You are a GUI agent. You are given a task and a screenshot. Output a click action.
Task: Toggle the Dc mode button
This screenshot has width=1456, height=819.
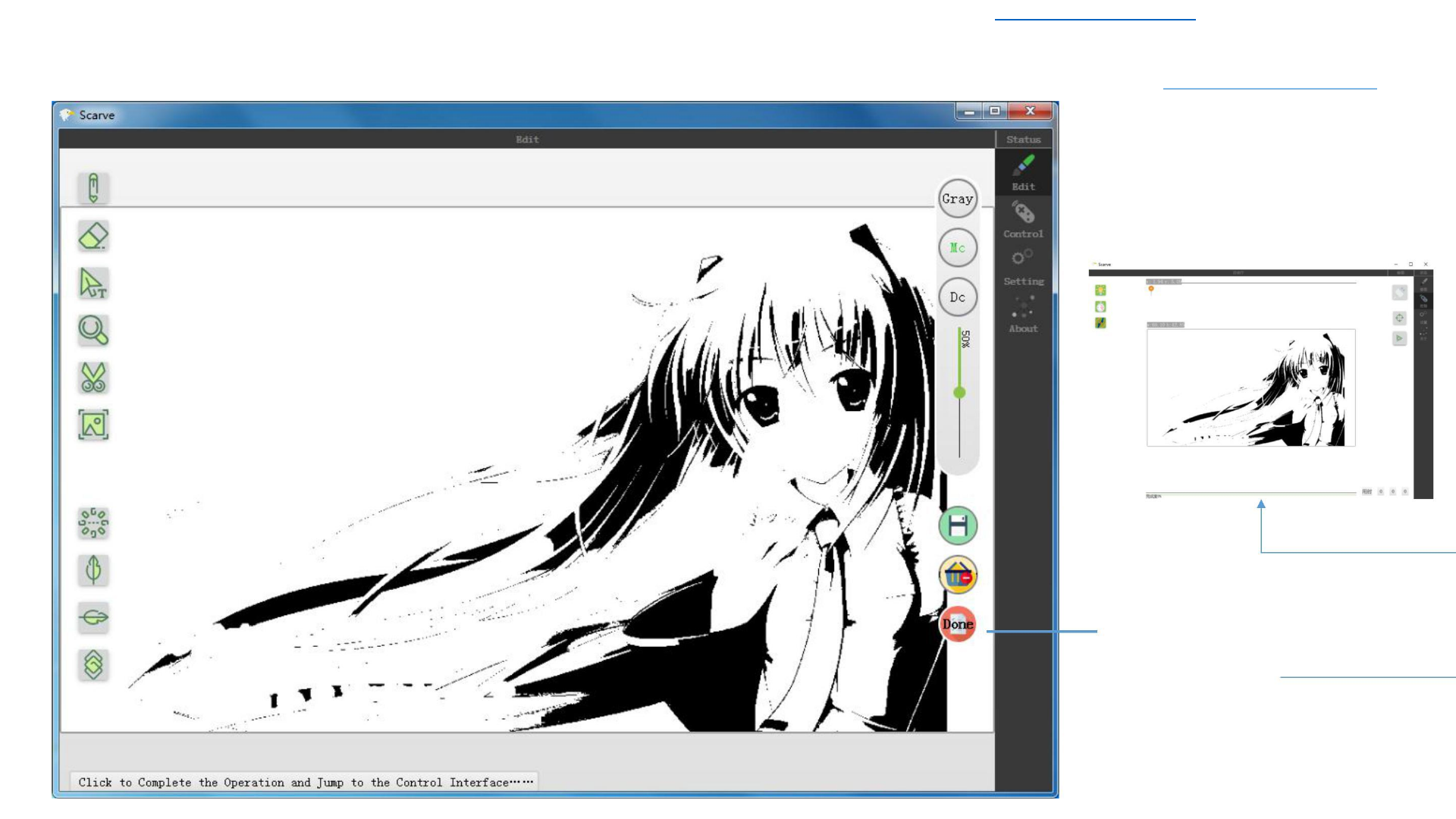[957, 297]
